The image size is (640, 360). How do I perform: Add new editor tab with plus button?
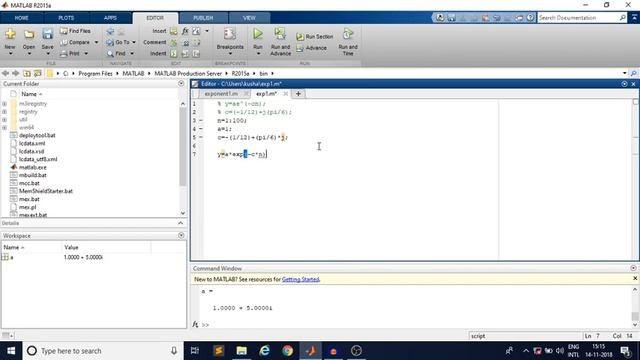coord(298,94)
